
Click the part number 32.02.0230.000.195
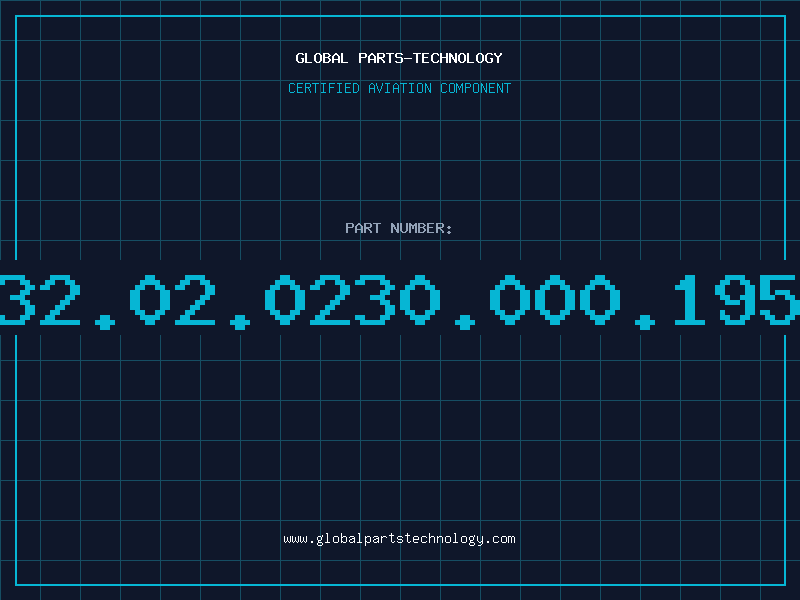[400, 301]
